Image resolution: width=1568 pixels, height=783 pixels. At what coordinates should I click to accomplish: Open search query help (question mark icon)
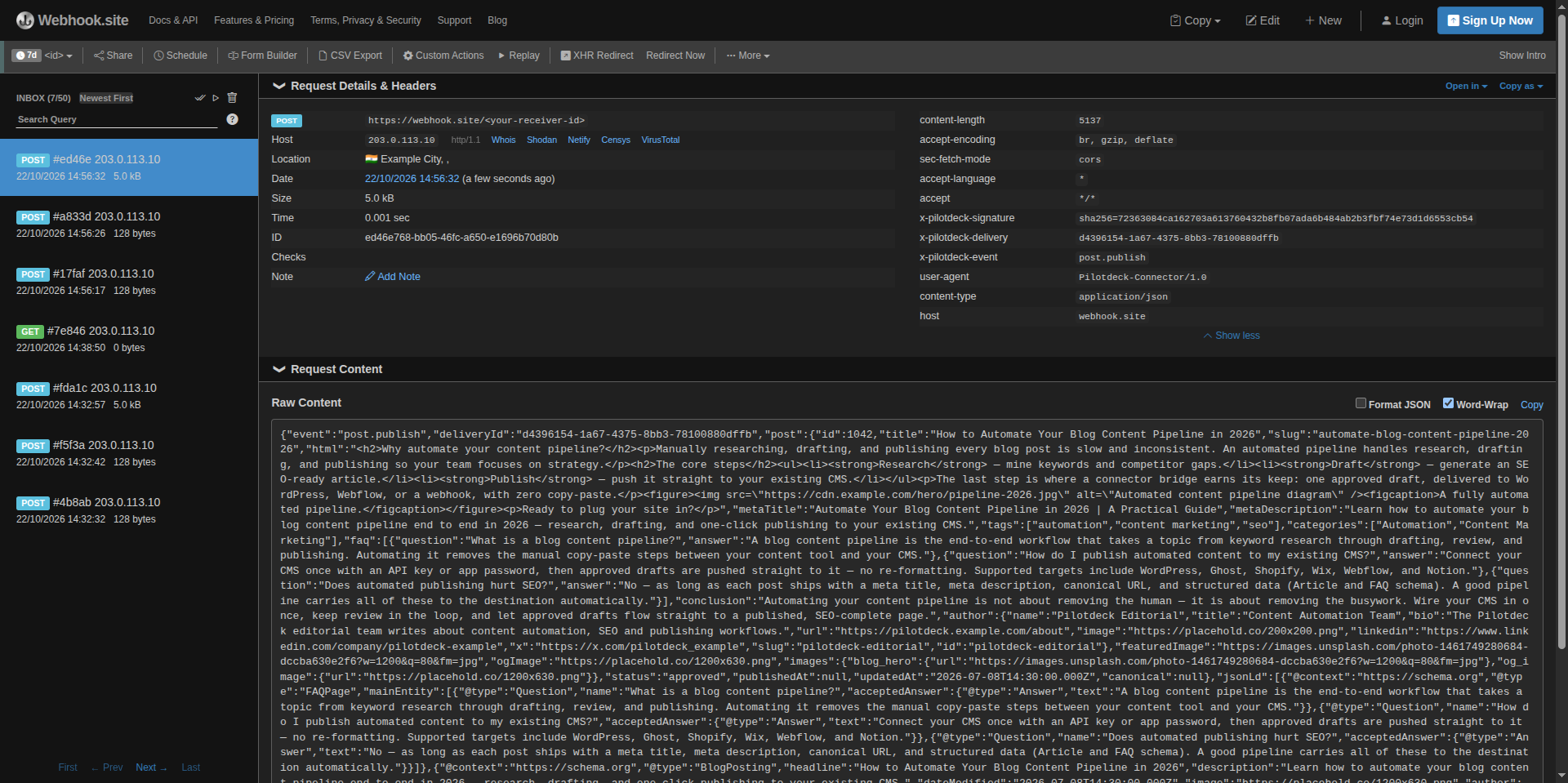click(x=232, y=119)
